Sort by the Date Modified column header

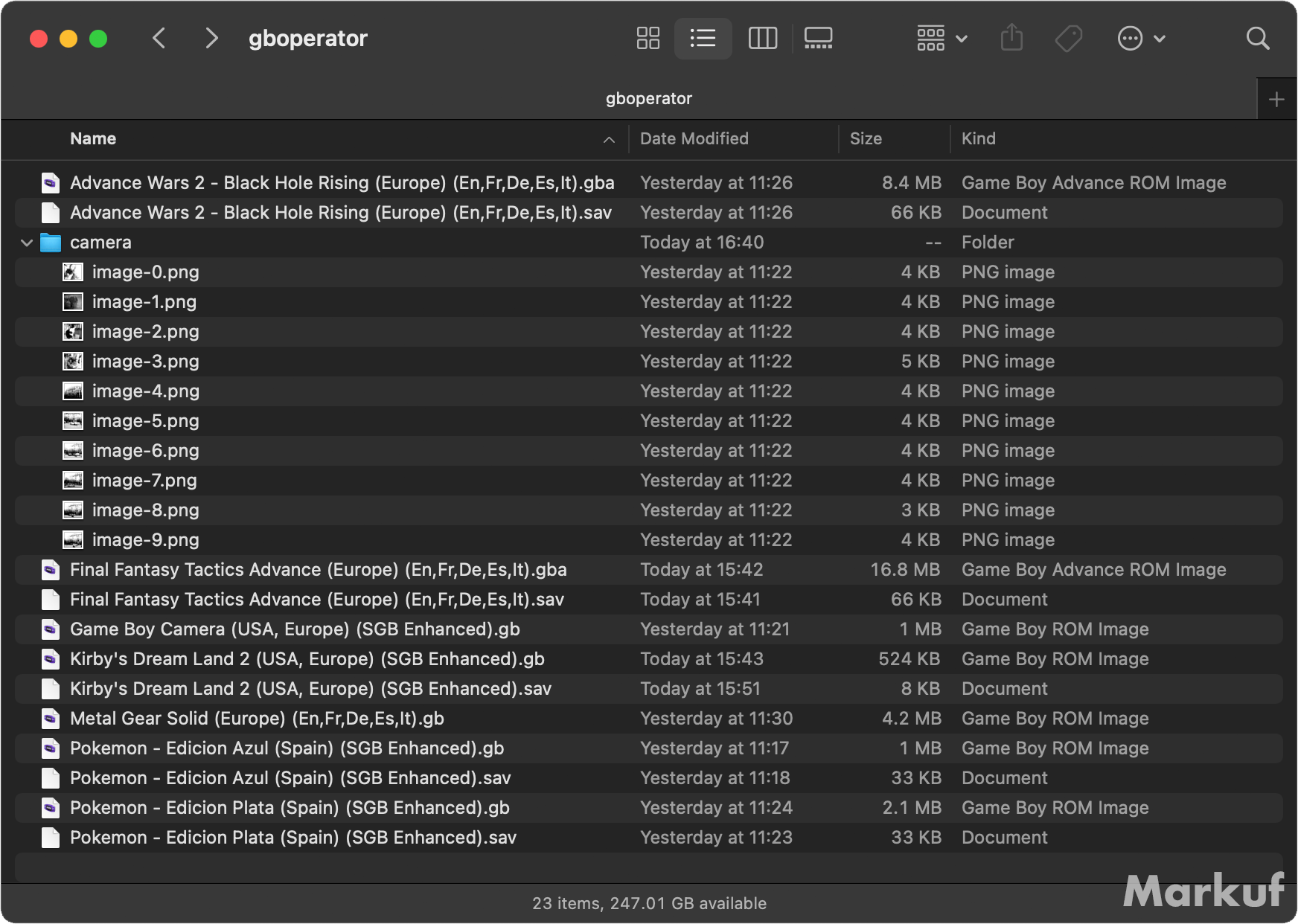694,138
